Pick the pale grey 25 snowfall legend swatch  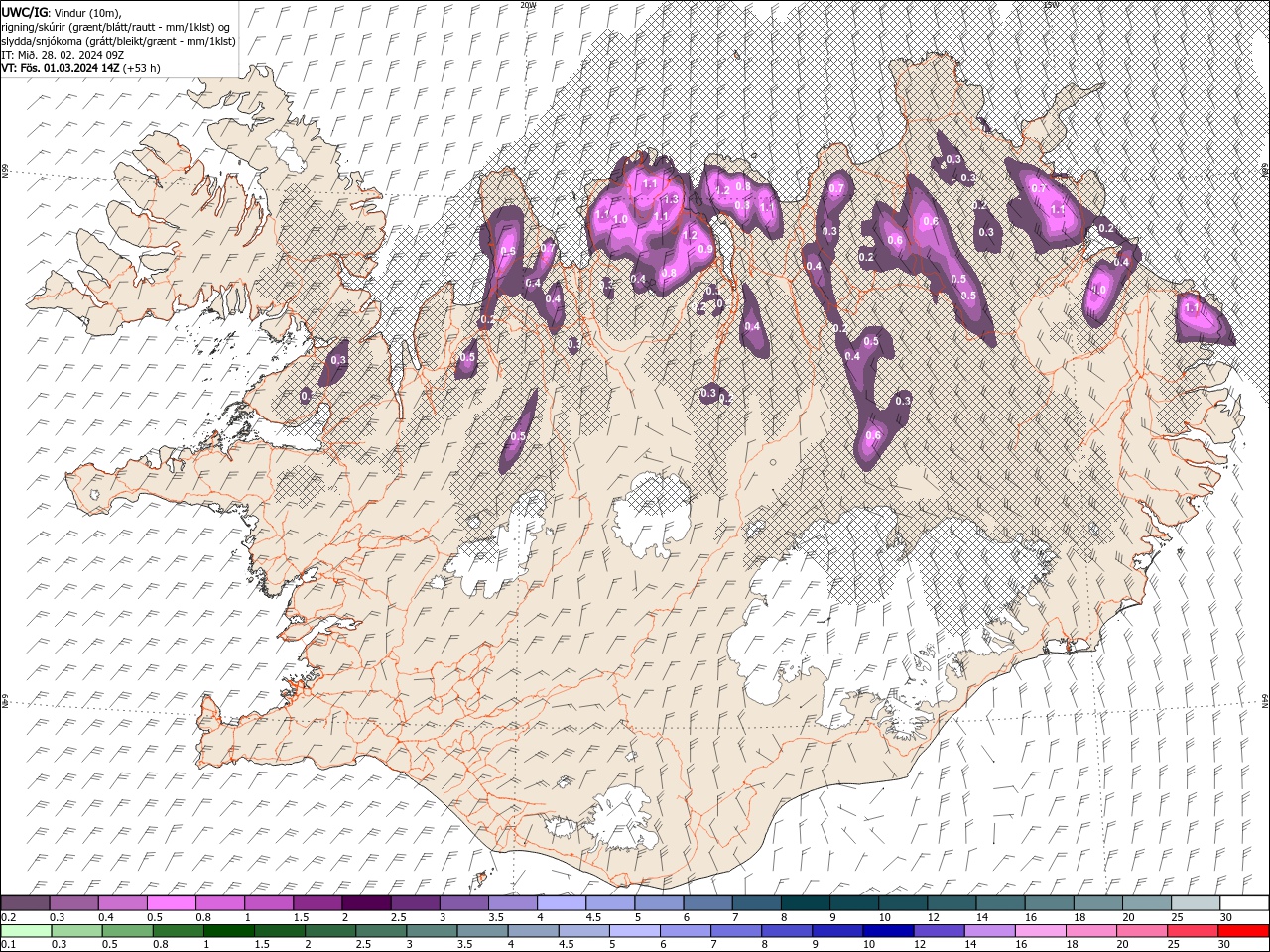(1197, 902)
